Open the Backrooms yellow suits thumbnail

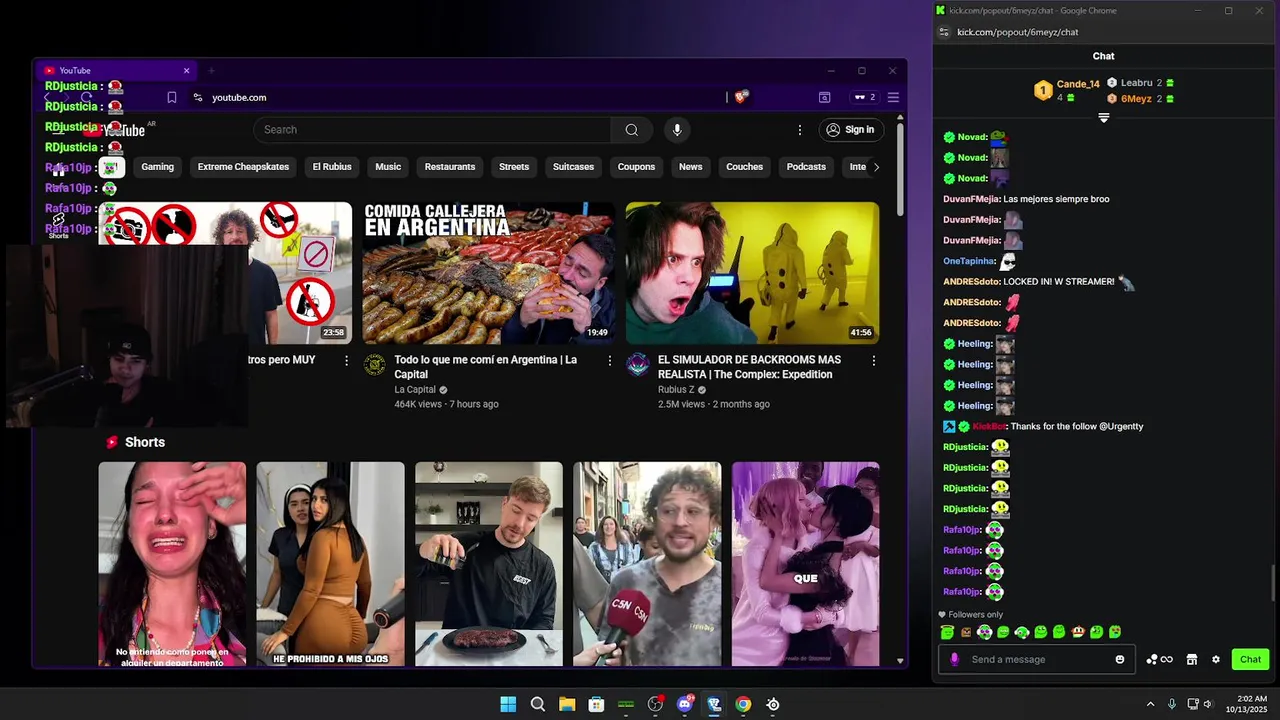752,273
